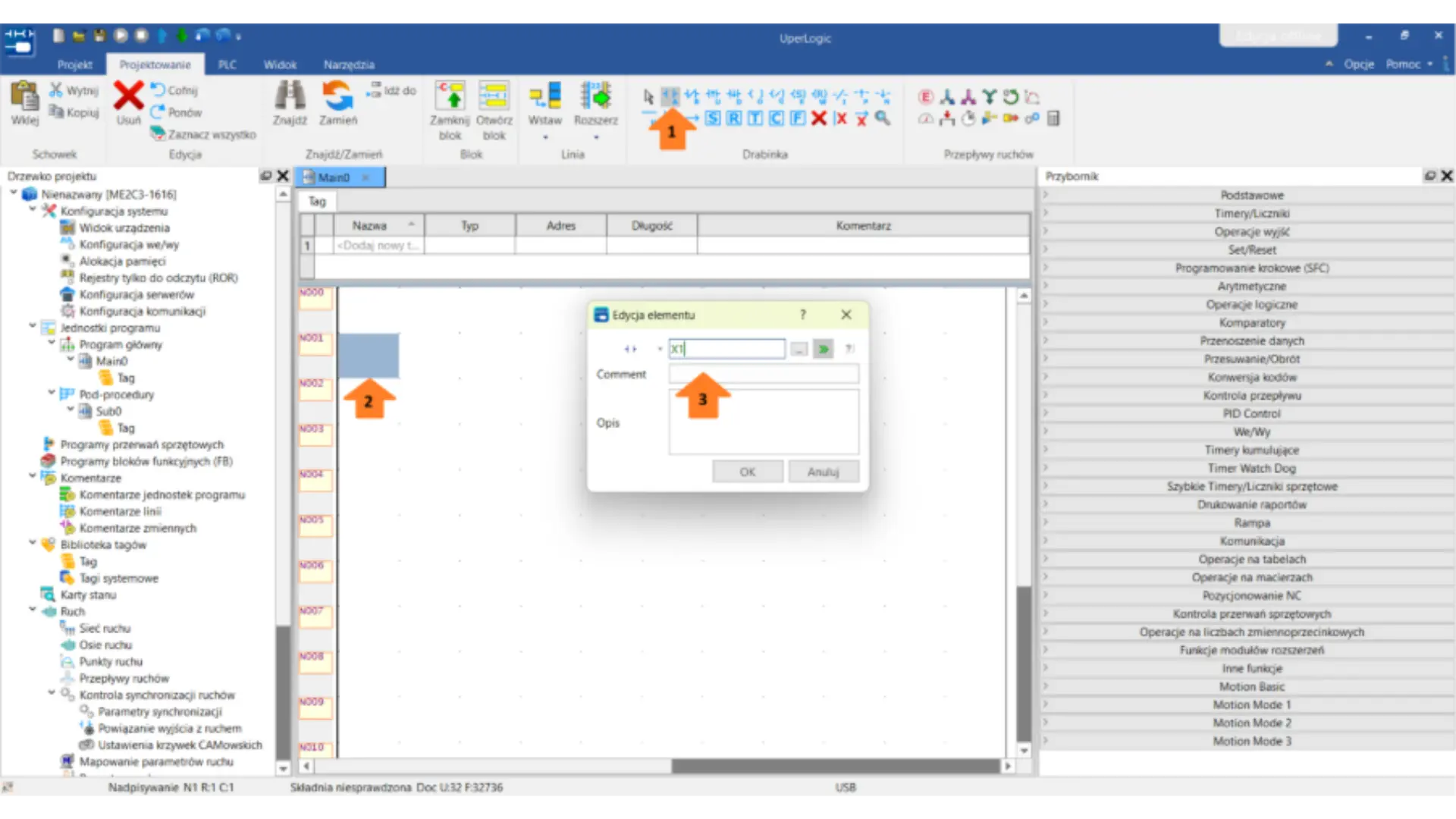Switch to the PLC ribbon tab

(x=227, y=64)
